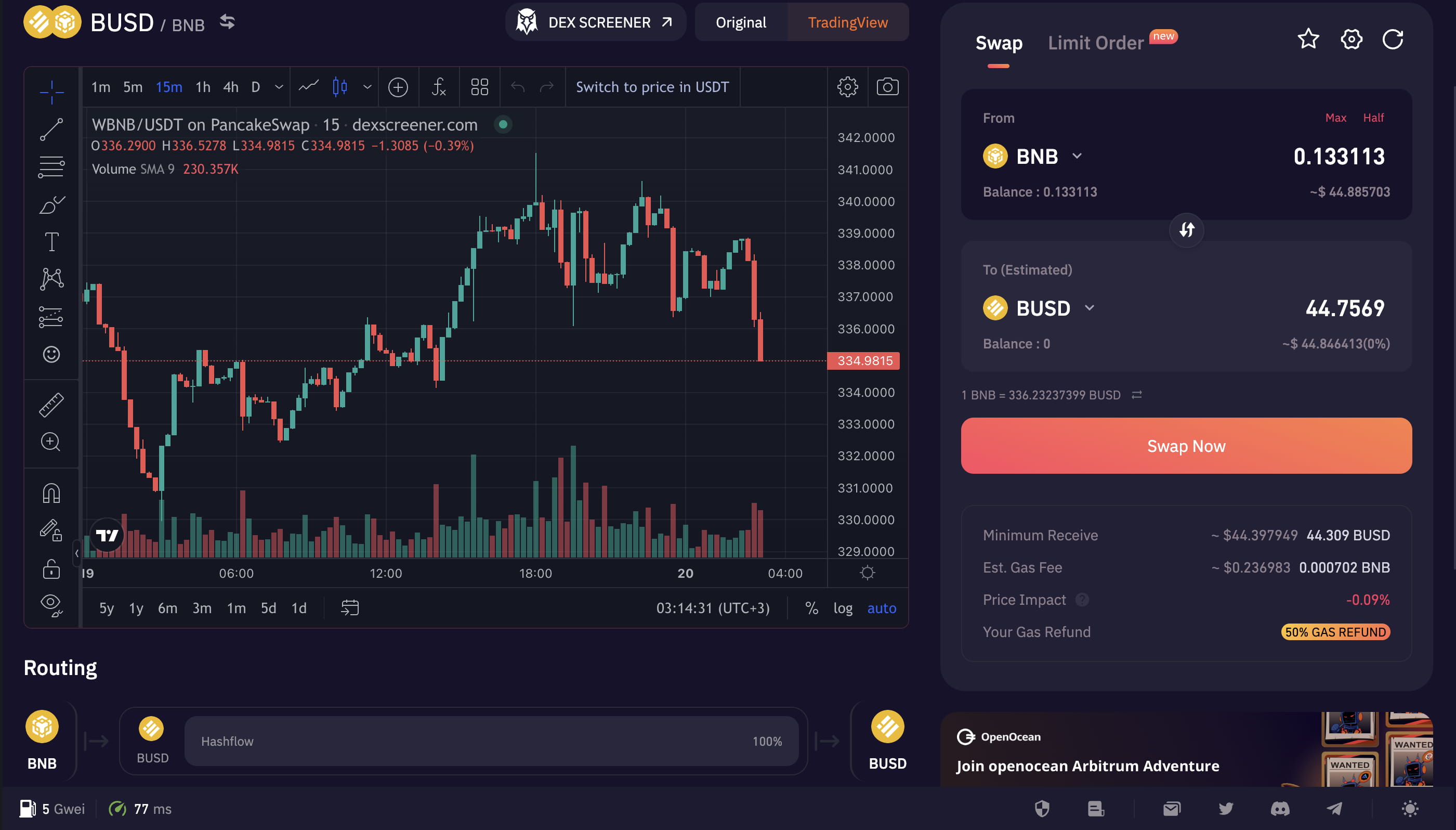
Task: Open the chart snapshot camera
Action: pyautogui.click(x=887, y=87)
